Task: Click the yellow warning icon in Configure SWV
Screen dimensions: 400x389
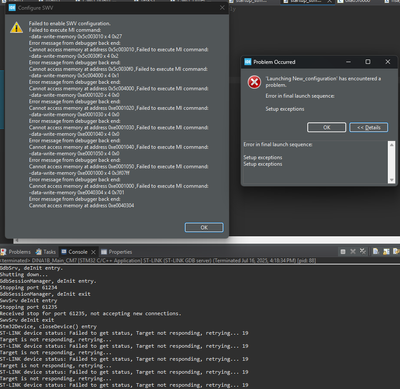Action: coord(16,28)
